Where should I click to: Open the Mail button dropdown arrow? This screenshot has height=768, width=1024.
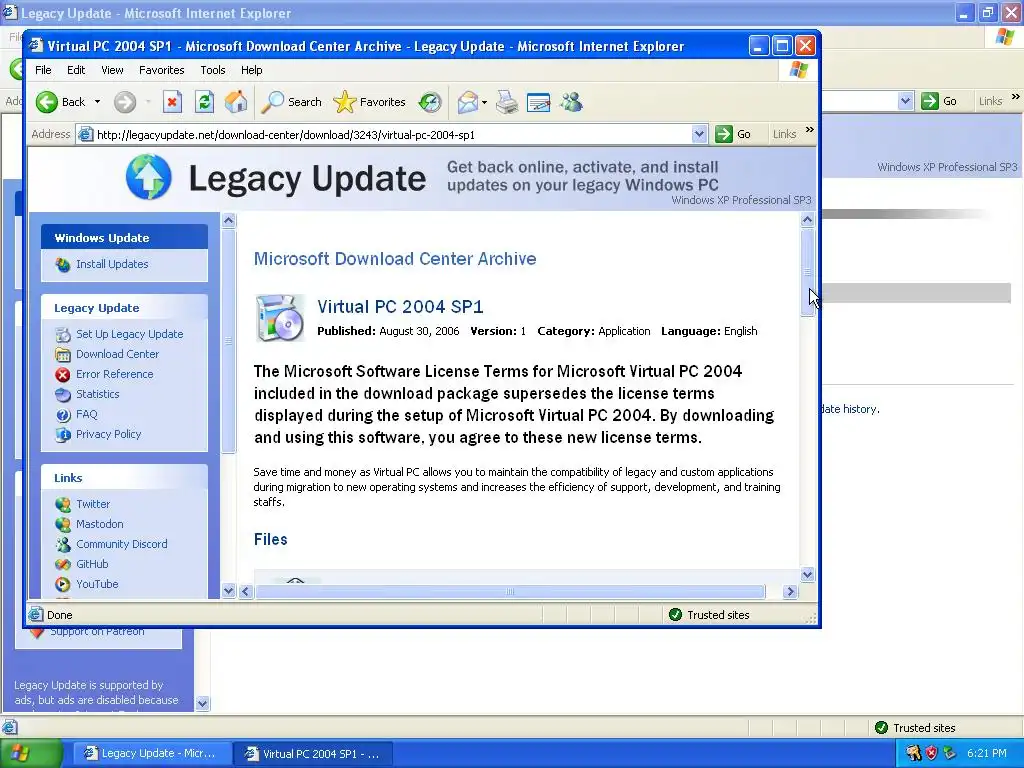click(x=484, y=102)
